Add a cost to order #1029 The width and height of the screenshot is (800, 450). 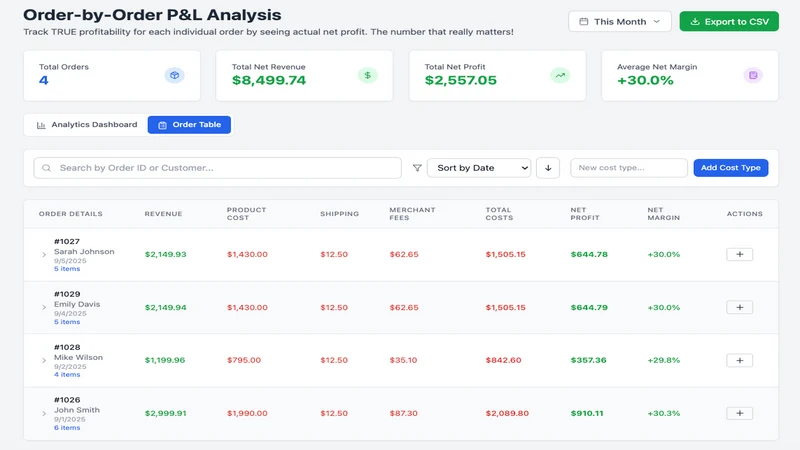pyautogui.click(x=739, y=307)
